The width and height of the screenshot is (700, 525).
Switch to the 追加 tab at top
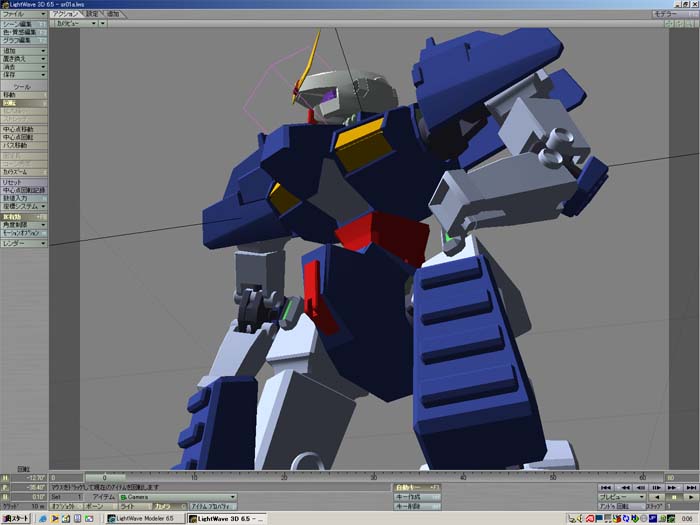pos(114,14)
